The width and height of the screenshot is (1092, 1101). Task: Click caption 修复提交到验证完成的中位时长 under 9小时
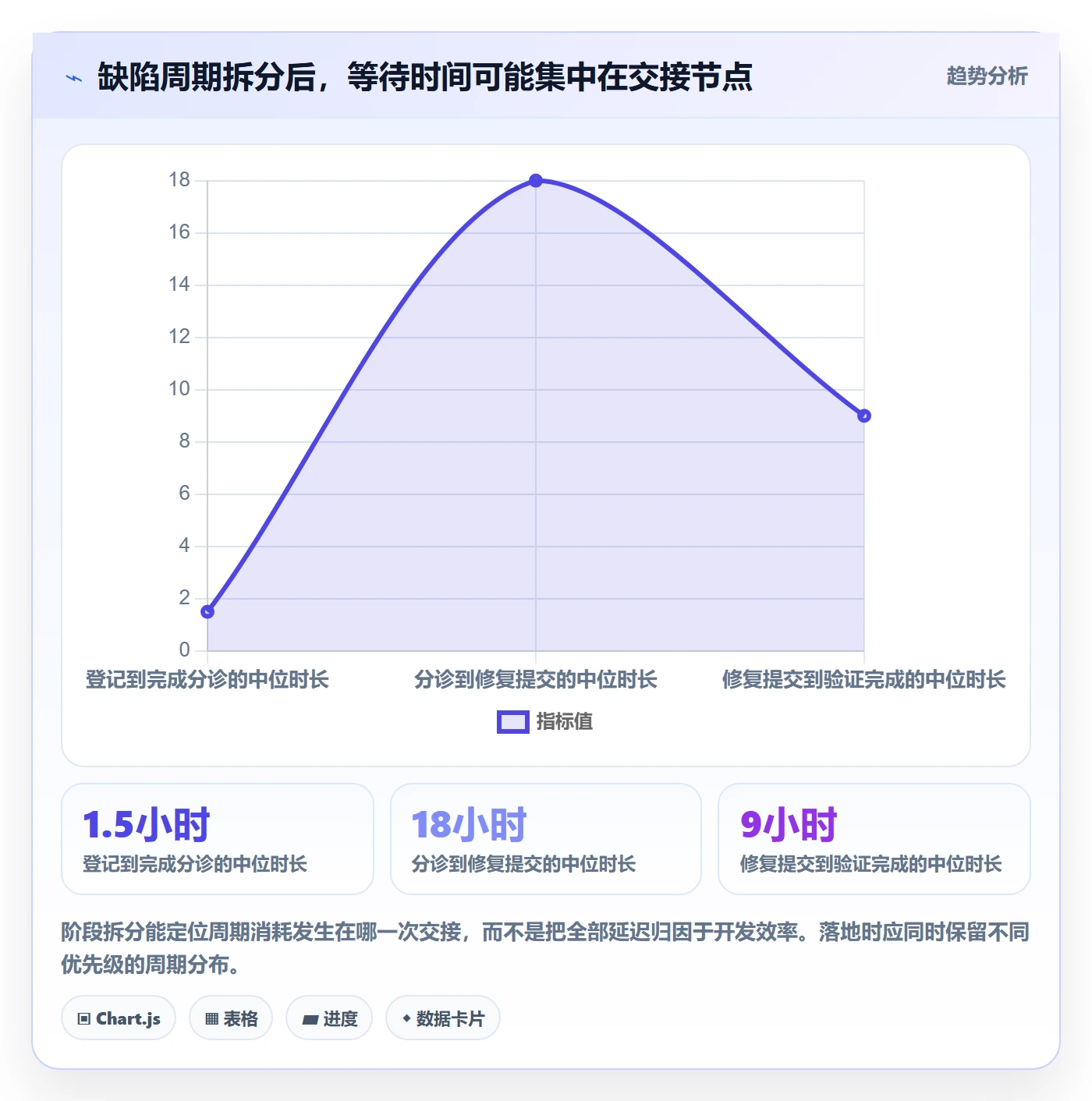pos(871,864)
